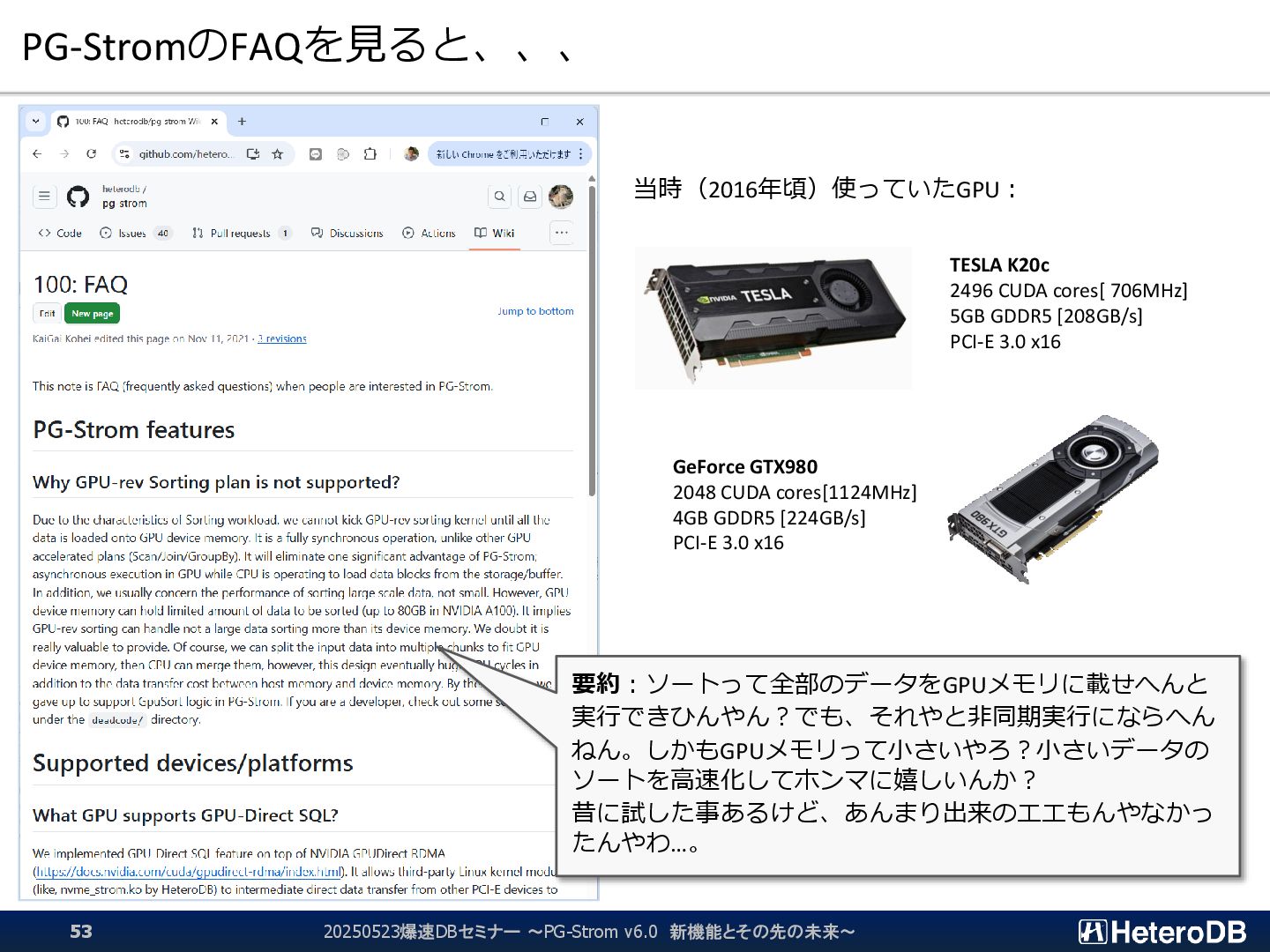The height and width of the screenshot is (952, 1270).
Task: Open the Chrome profile avatar
Action: (x=411, y=153)
